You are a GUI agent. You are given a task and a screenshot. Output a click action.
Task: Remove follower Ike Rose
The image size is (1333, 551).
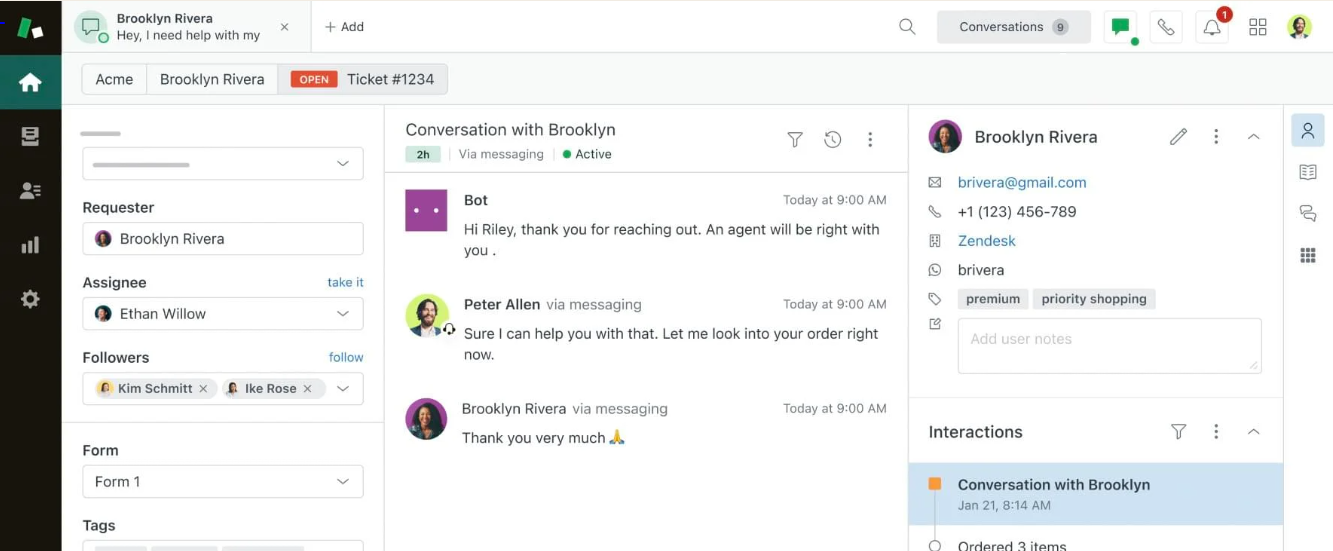[307, 389]
